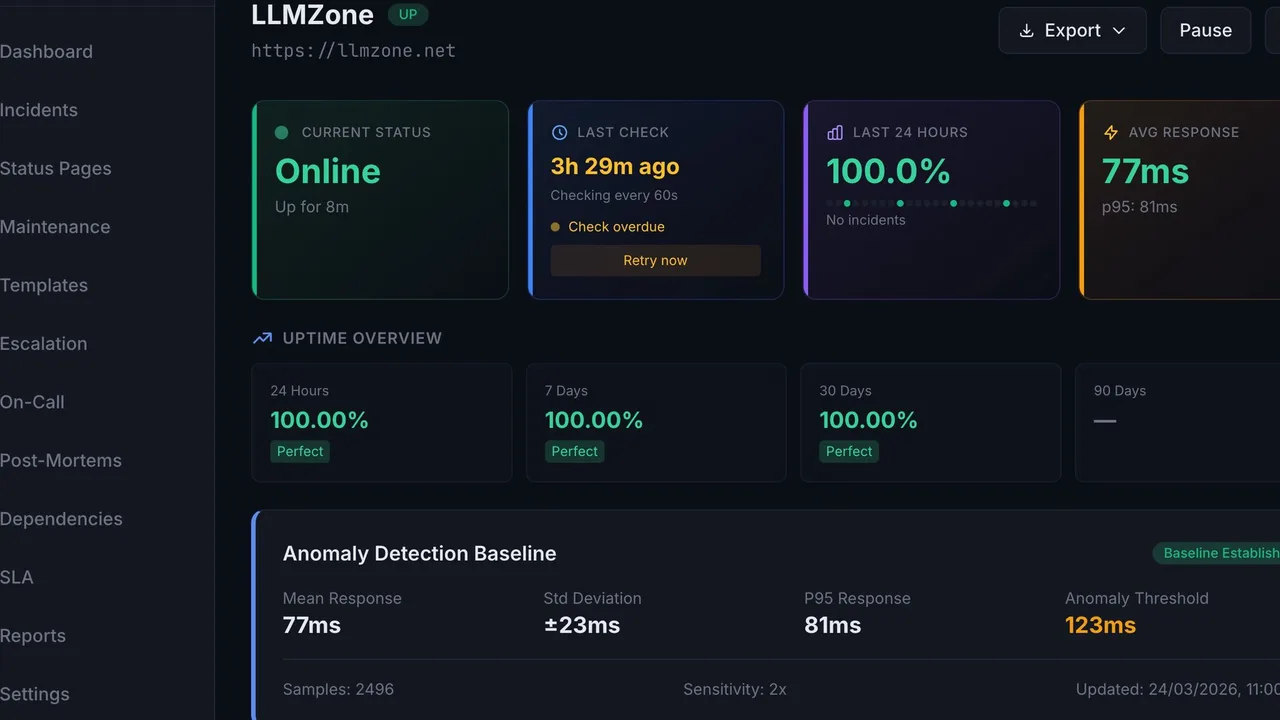This screenshot has width=1280, height=720.
Task: Click the 3h 29m ago value
Action: pos(615,166)
